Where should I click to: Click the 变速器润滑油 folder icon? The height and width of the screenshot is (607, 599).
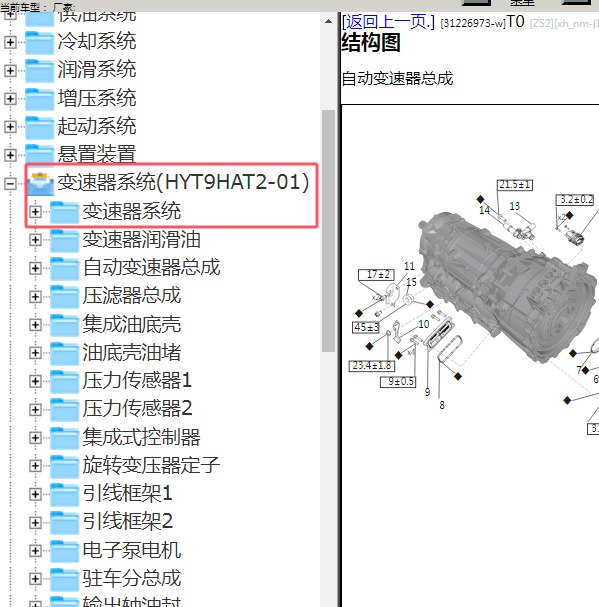click(64, 240)
